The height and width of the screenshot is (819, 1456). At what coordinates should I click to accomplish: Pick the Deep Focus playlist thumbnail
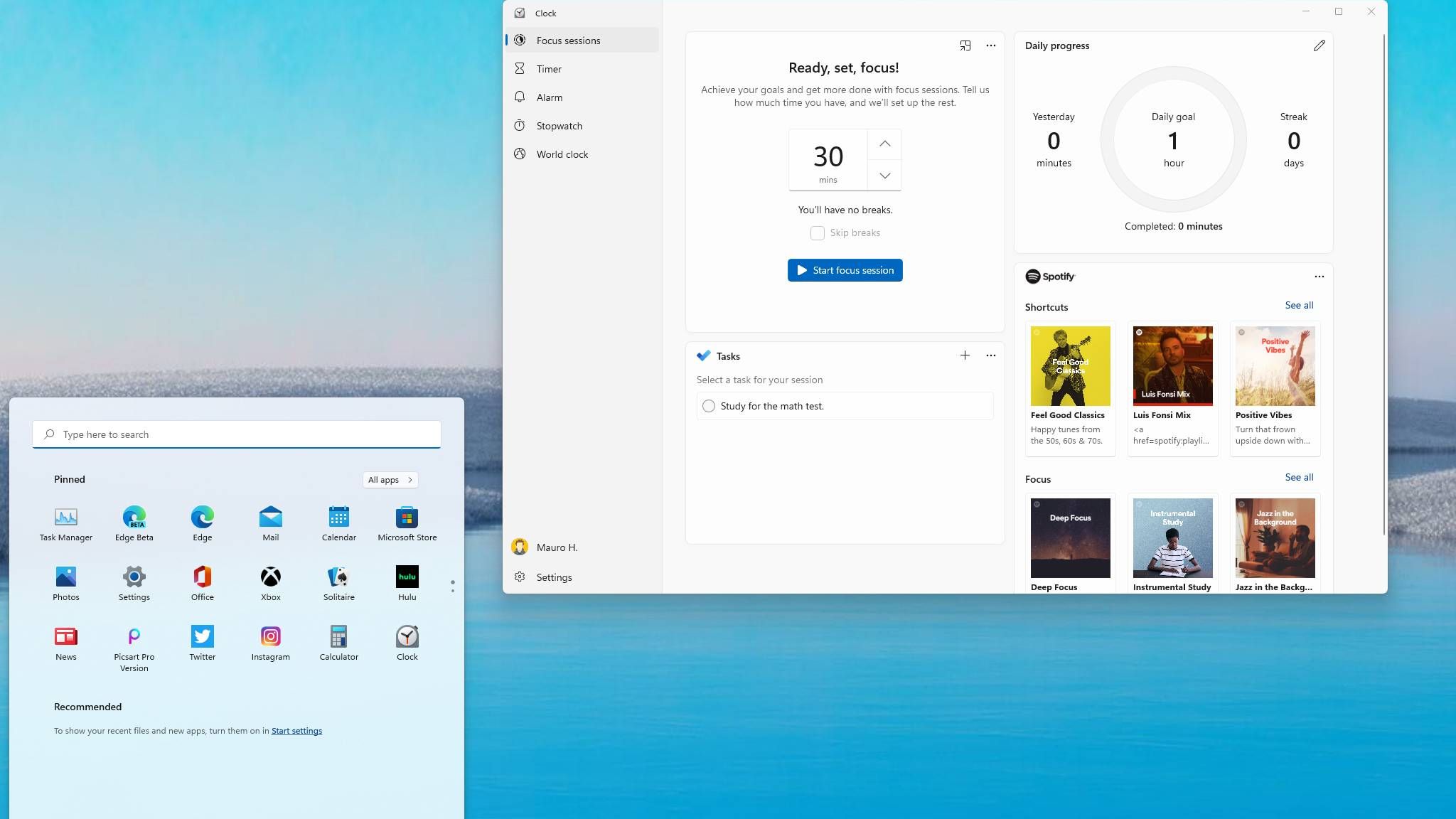(x=1070, y=537)
